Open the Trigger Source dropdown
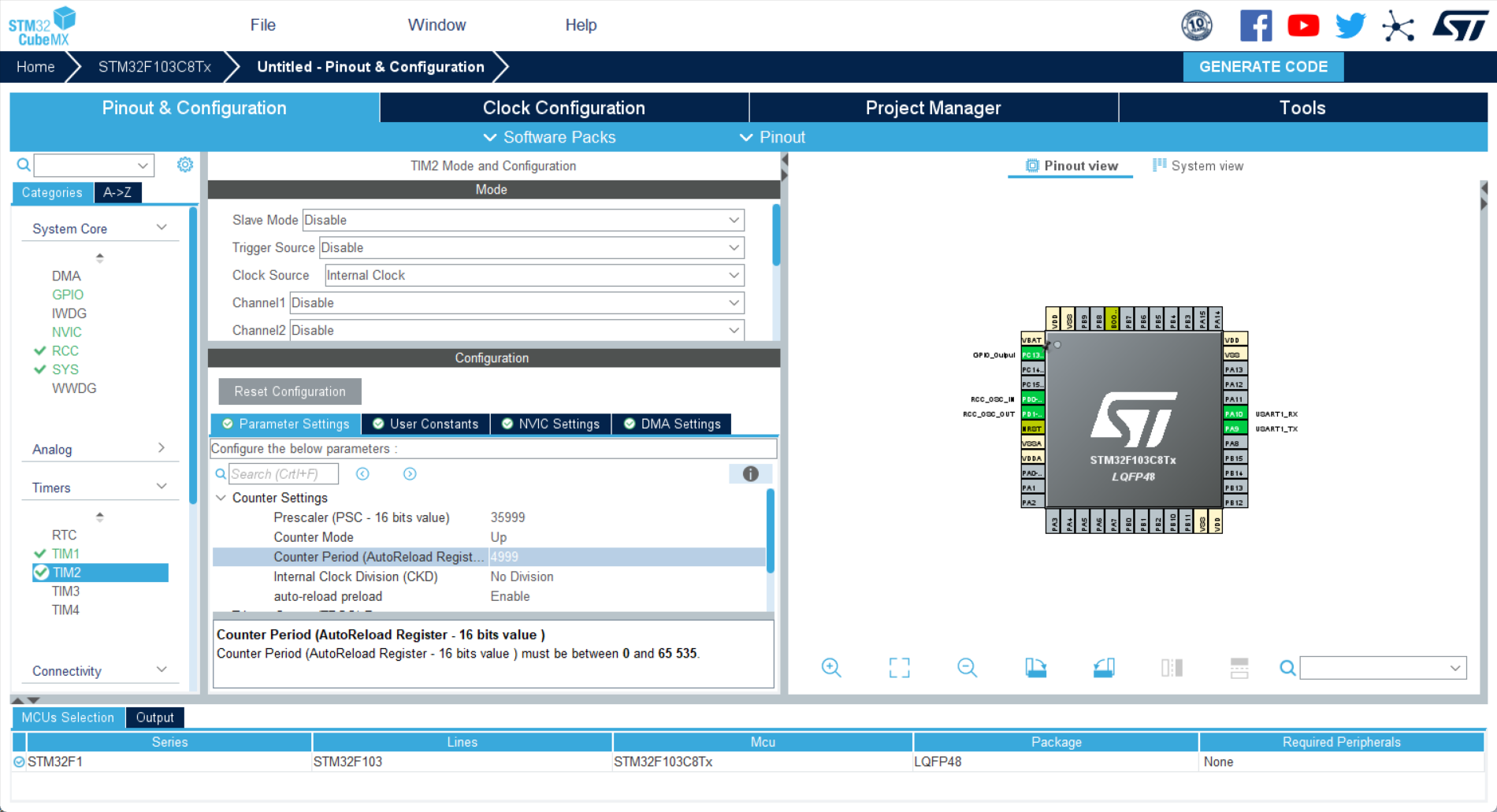1497x812 pixels. click(531, 247)
